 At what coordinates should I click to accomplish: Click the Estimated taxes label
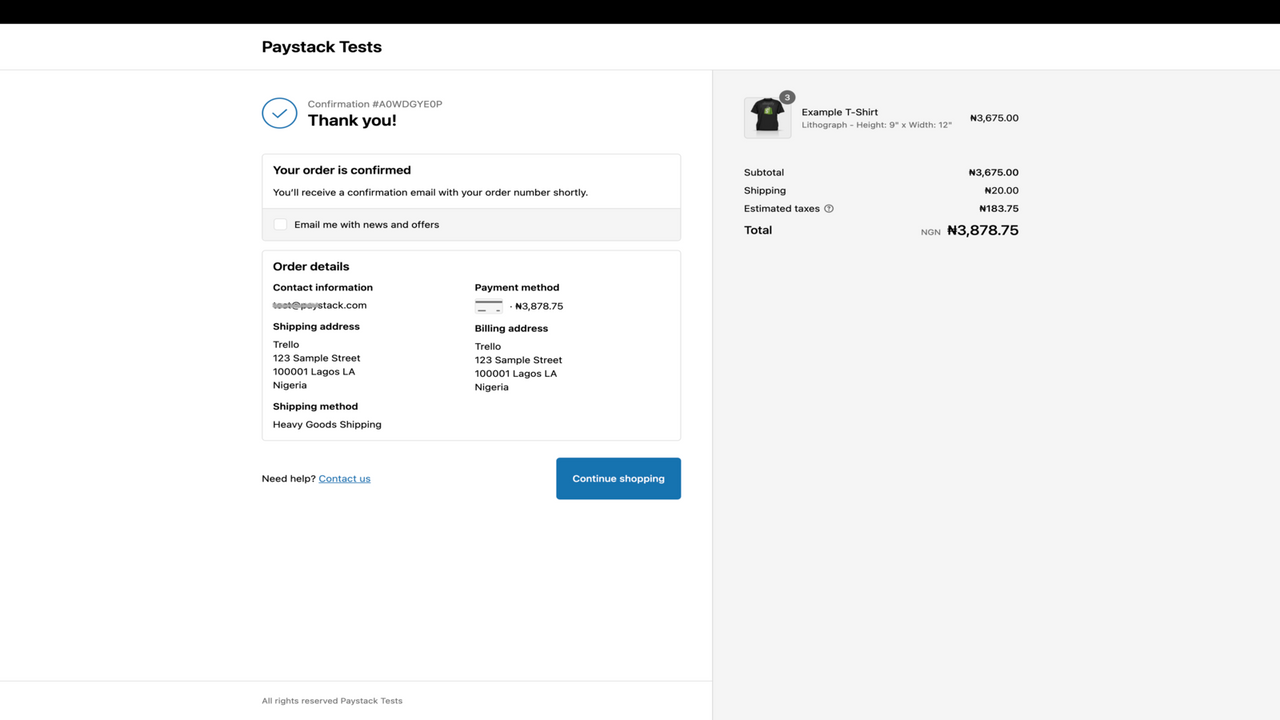coord(782,209)
